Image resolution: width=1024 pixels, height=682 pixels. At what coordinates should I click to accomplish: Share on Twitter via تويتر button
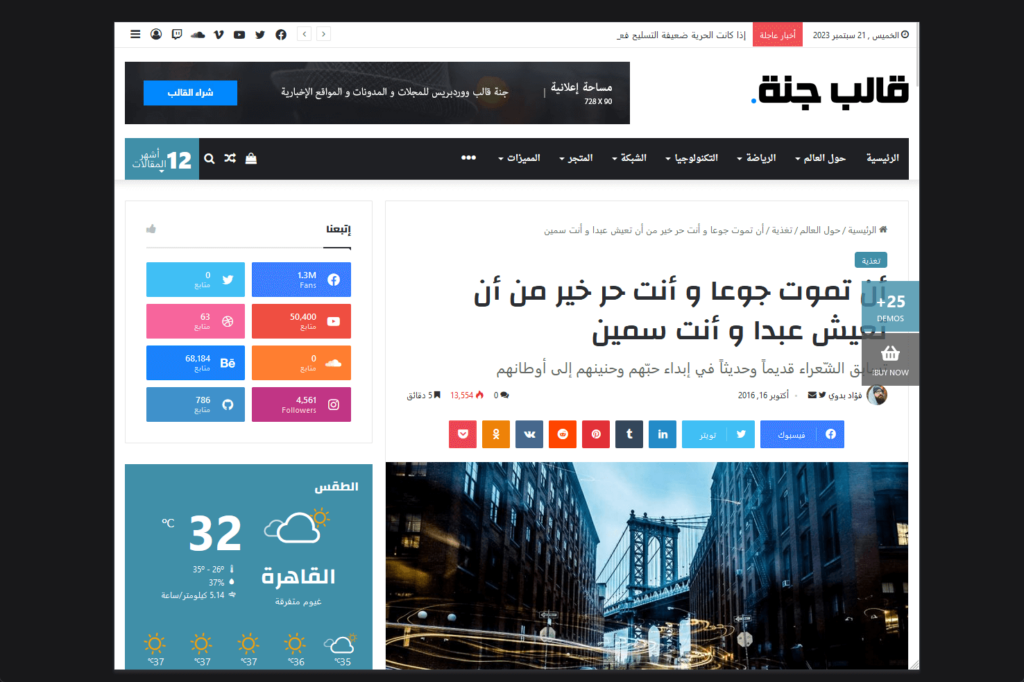tap(718, 434)
